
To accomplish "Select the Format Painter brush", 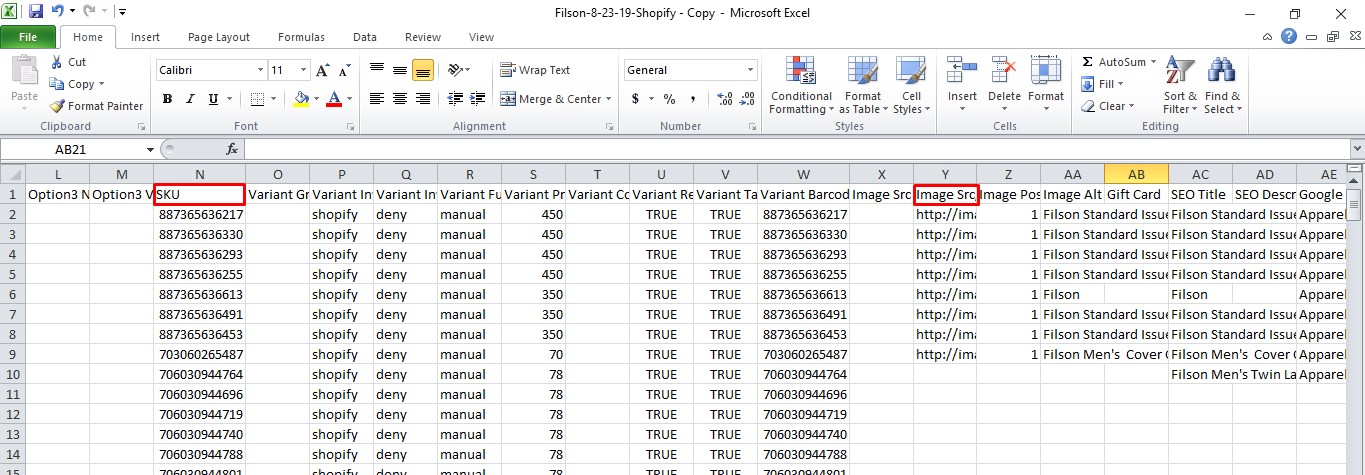I will (57, 106).
